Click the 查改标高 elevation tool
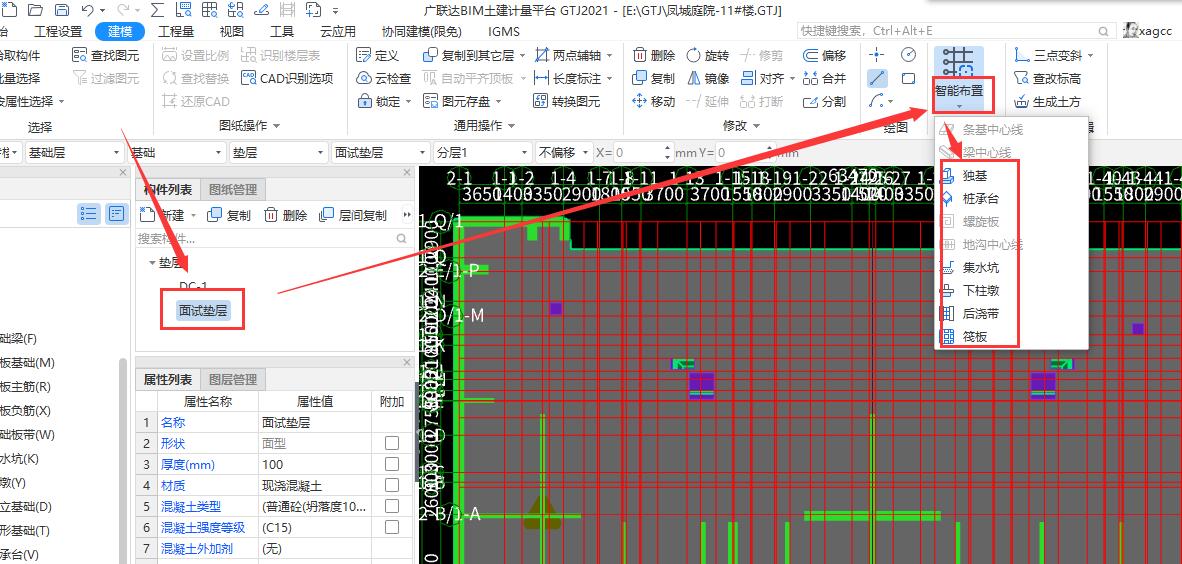This screenshot has width=1182, height=564. (x=1048, y=78)
